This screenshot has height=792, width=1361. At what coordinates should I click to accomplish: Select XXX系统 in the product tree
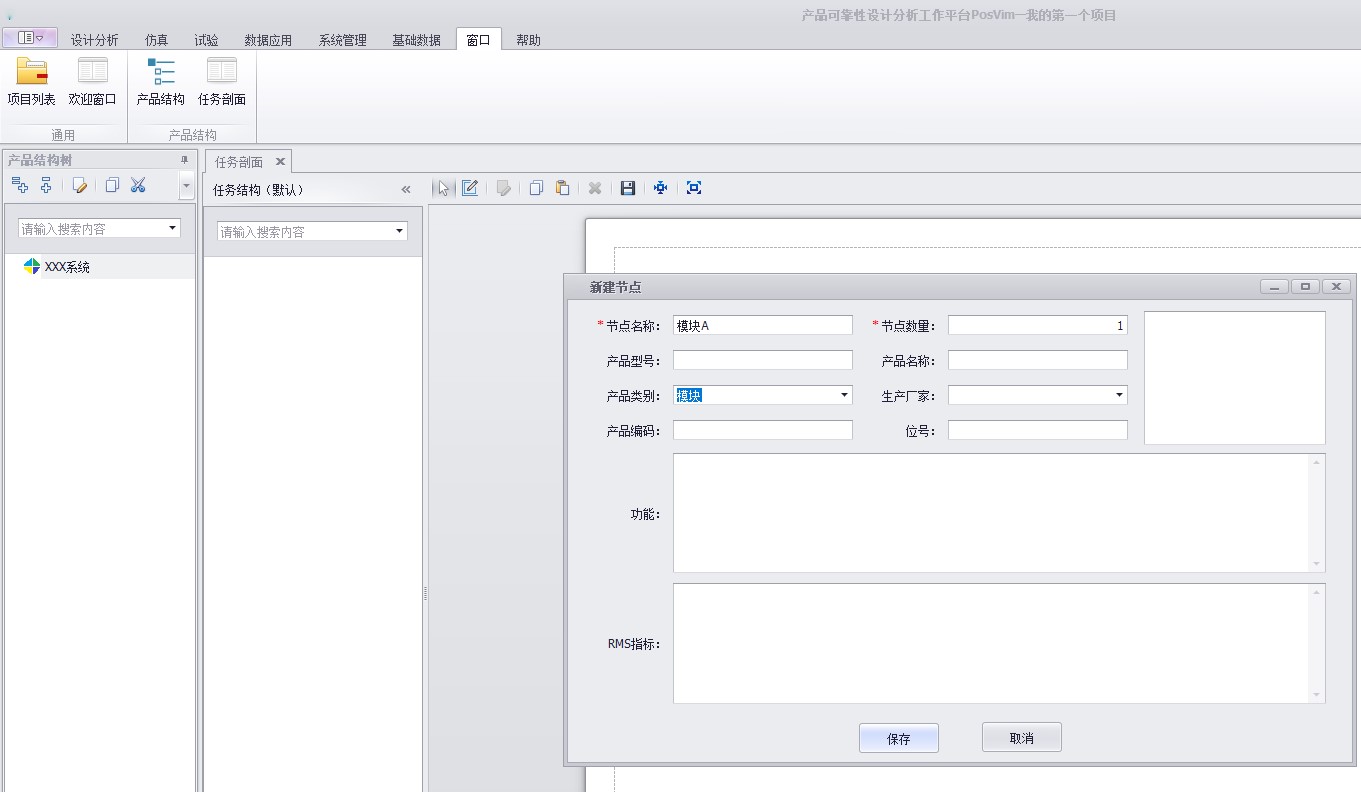(x=67, y=267)
